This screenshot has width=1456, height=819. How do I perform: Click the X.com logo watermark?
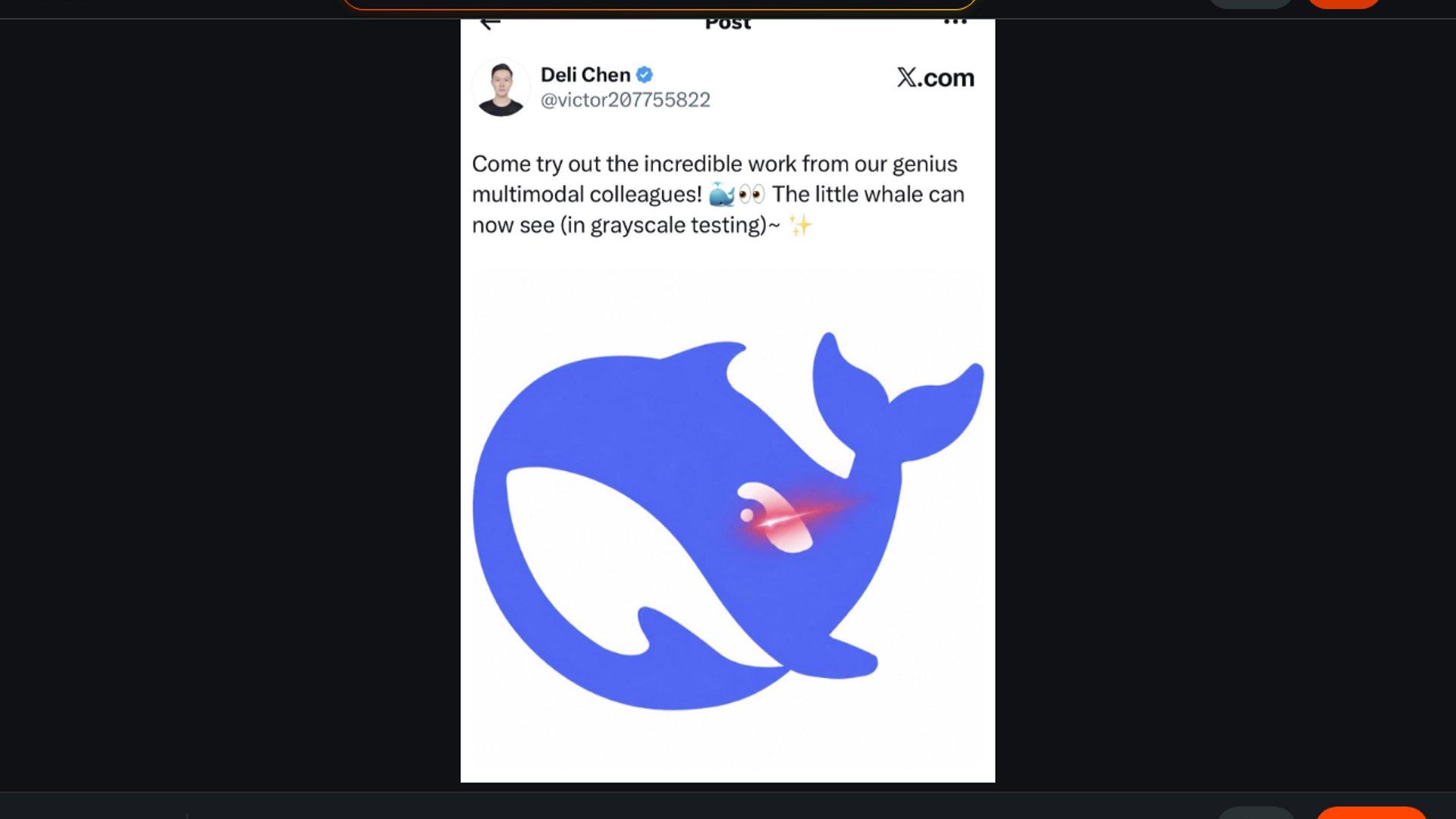click(x=935, y=77)
